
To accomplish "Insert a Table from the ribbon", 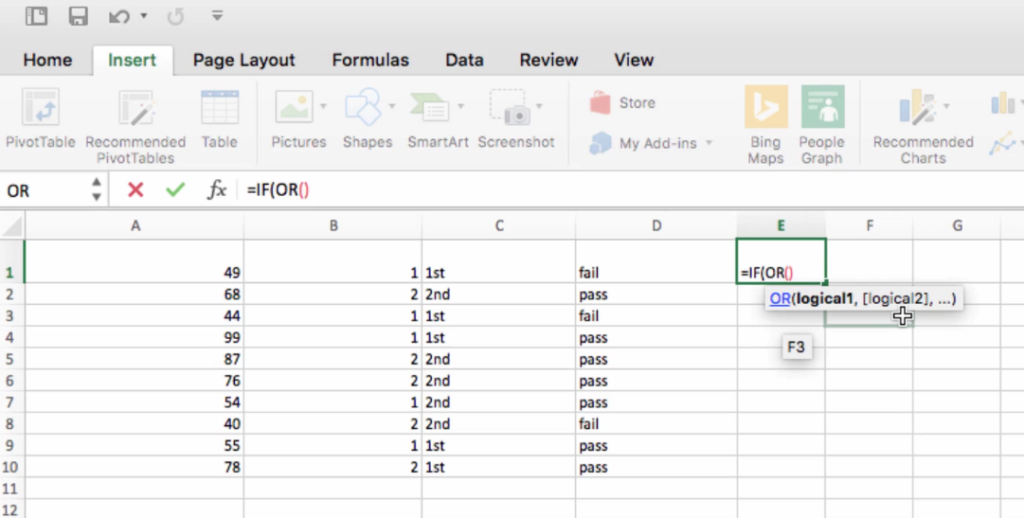I will click(219, 118).
